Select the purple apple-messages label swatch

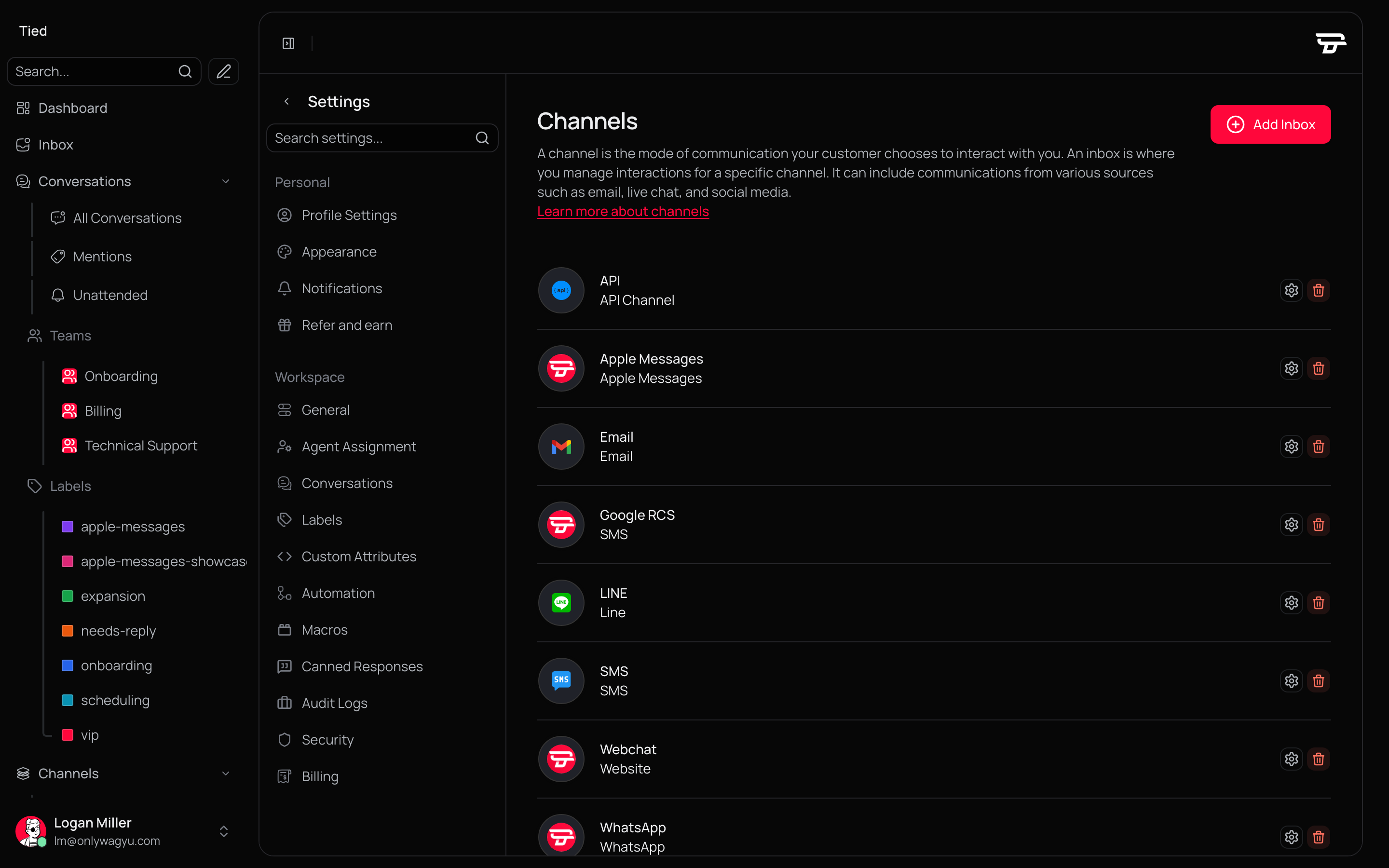click(x=67, y=527)
